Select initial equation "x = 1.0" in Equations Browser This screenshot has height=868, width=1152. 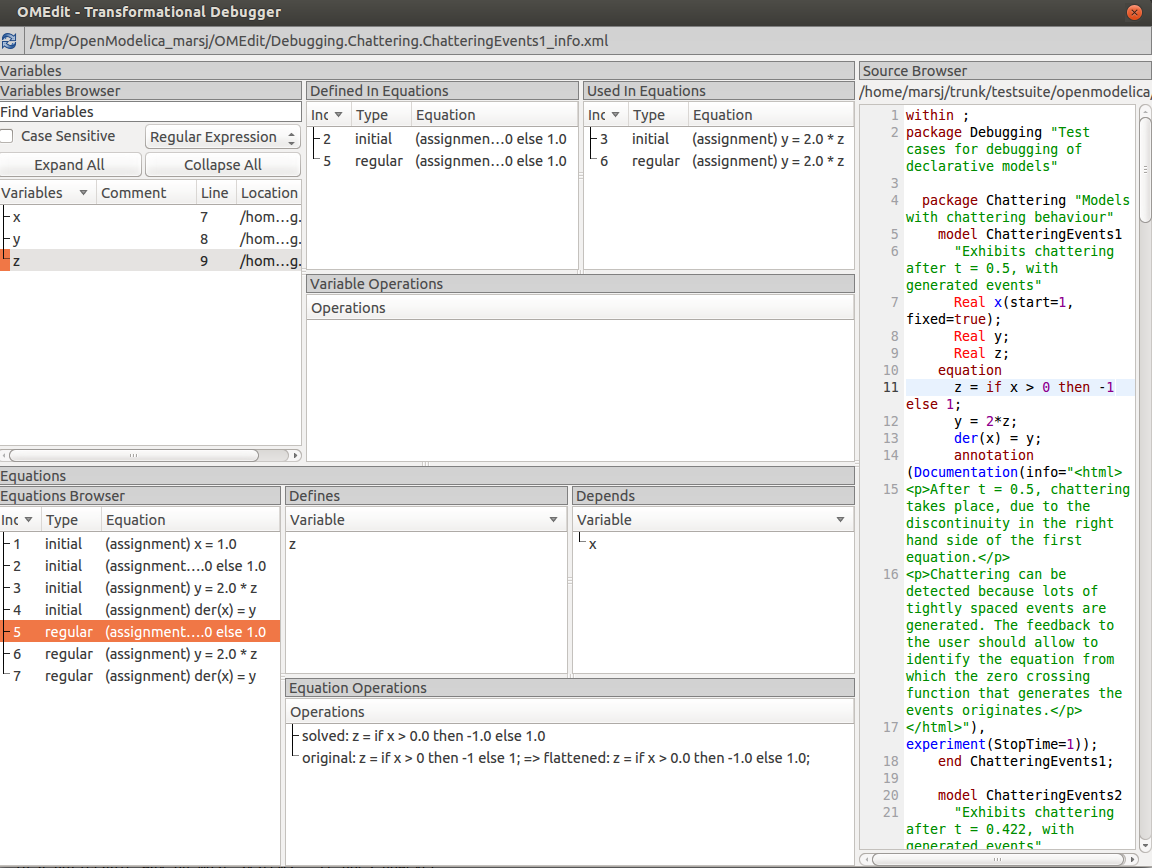150,543
